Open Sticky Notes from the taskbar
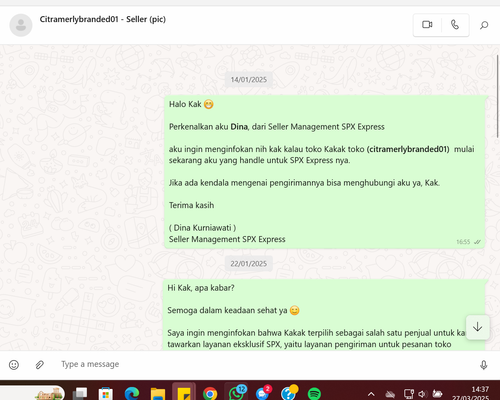 (x=184, y=393)
